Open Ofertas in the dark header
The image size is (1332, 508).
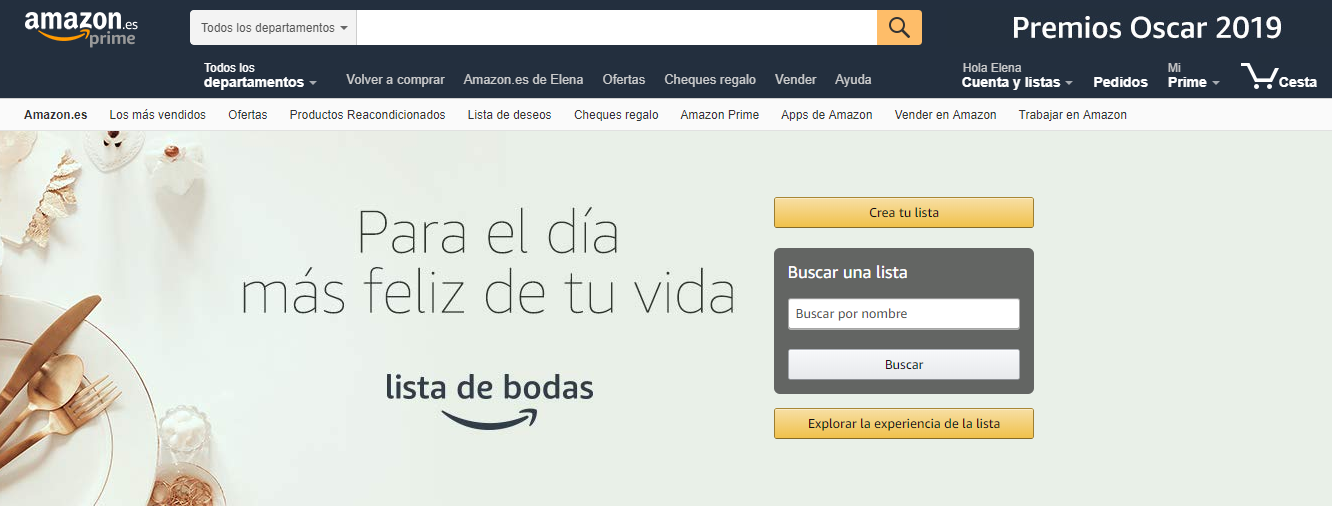click(624, 79)
